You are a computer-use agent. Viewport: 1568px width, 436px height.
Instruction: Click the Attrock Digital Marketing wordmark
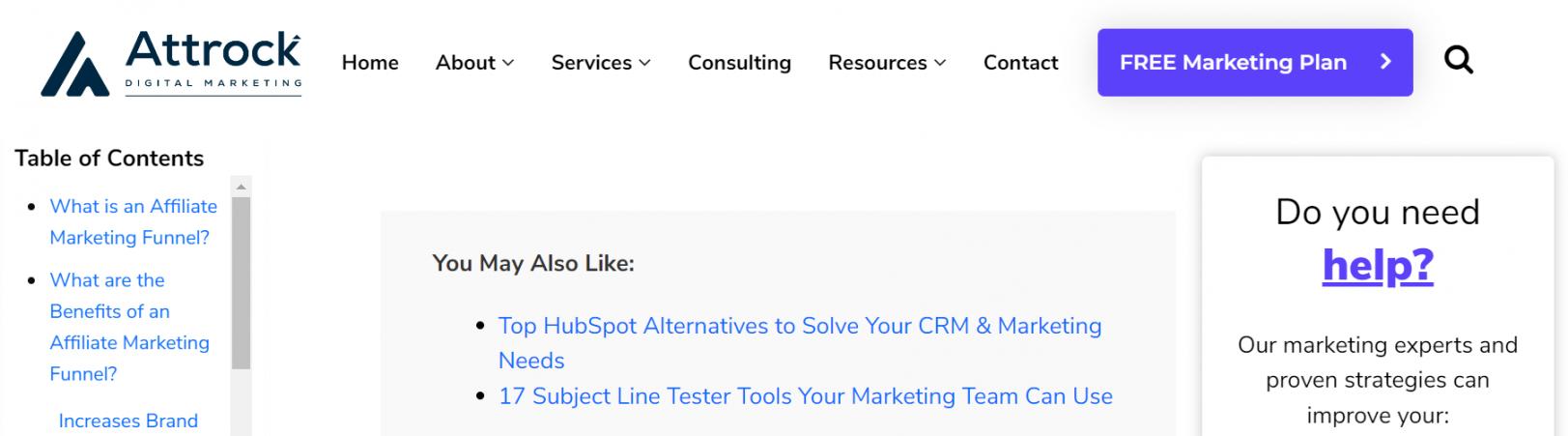coord(214,60)
